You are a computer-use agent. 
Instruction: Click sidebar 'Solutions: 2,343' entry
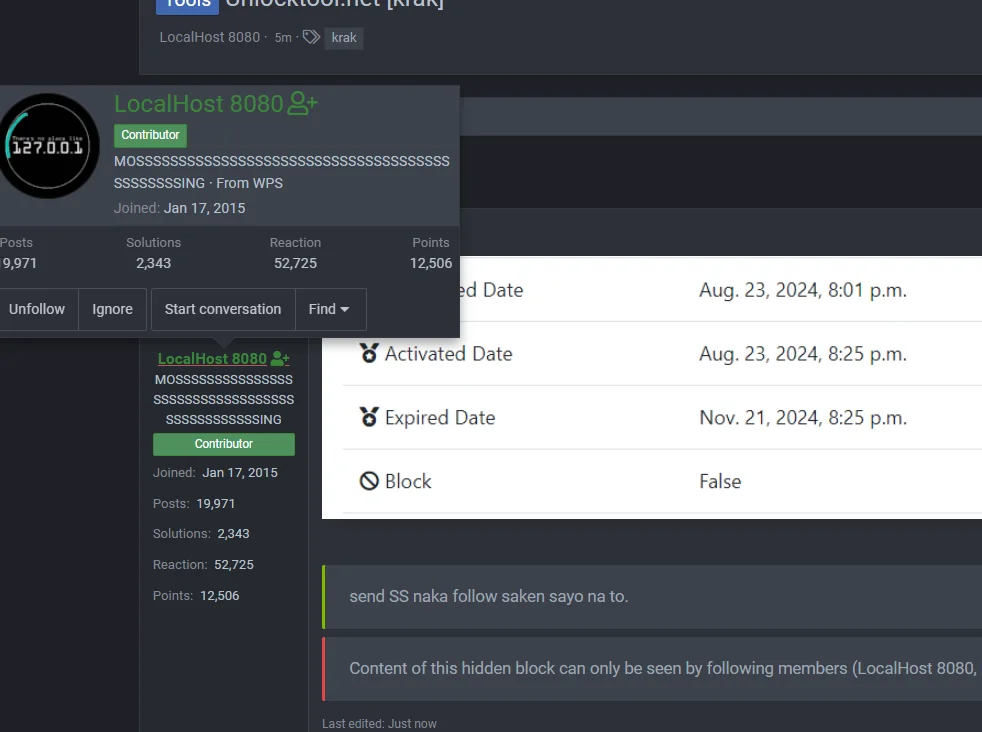point(201,534)
